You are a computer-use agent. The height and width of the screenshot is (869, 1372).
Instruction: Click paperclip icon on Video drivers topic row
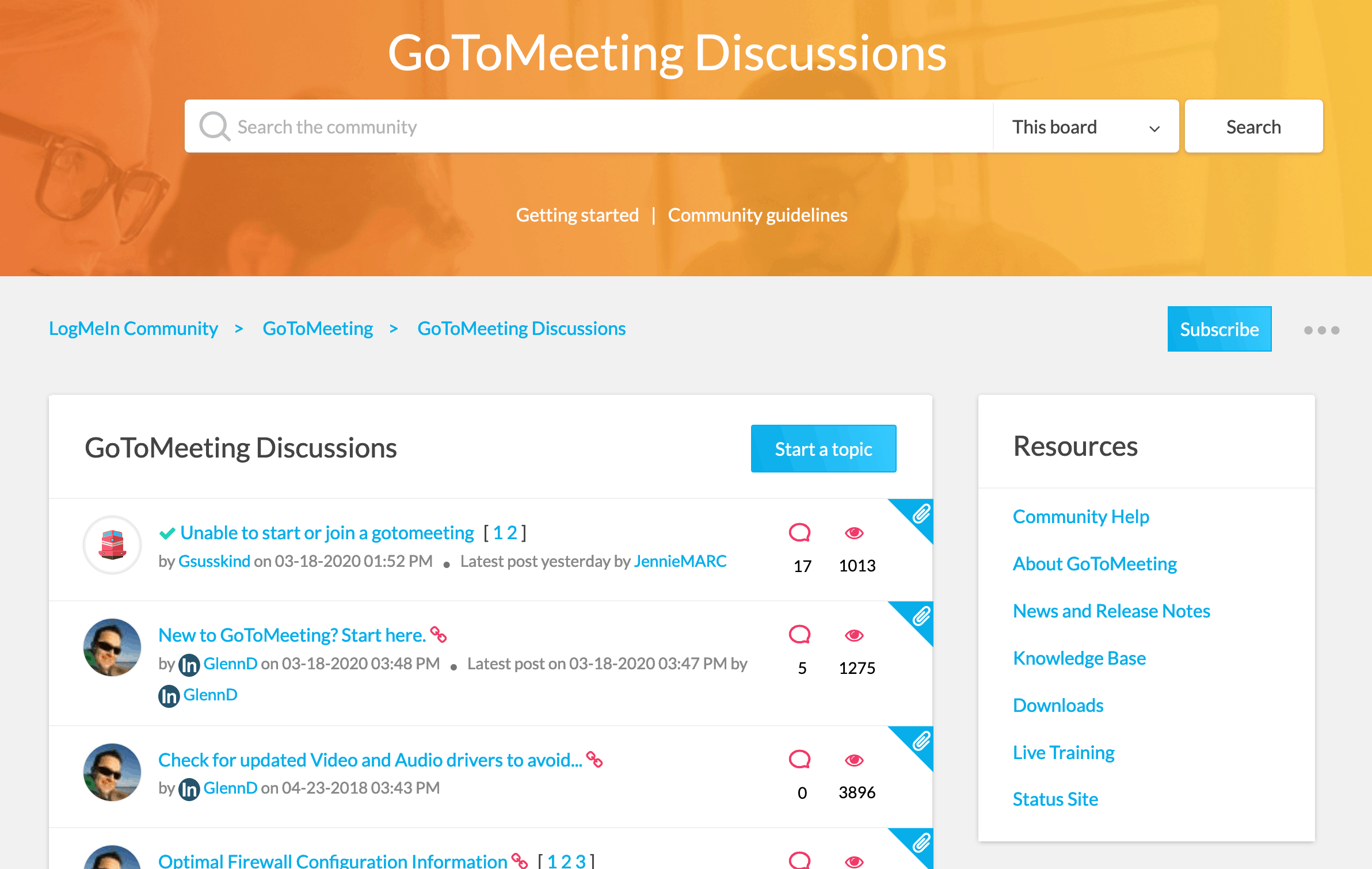click(921, 741)
